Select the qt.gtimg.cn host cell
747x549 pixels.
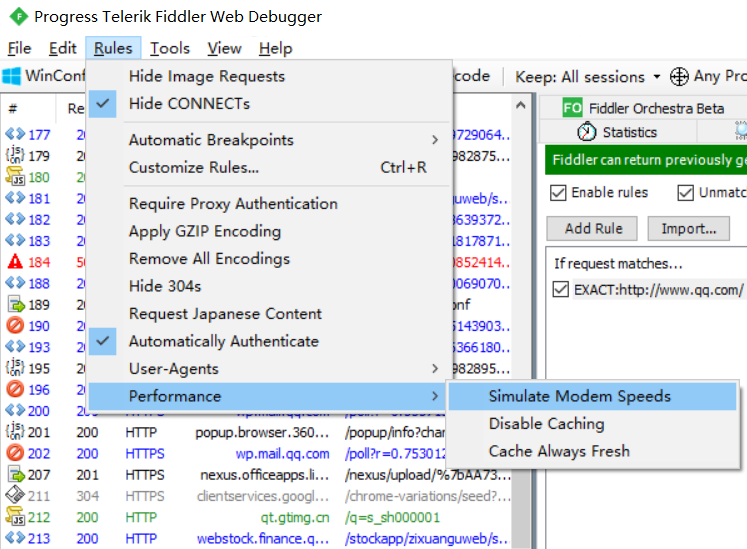(294, 517)
